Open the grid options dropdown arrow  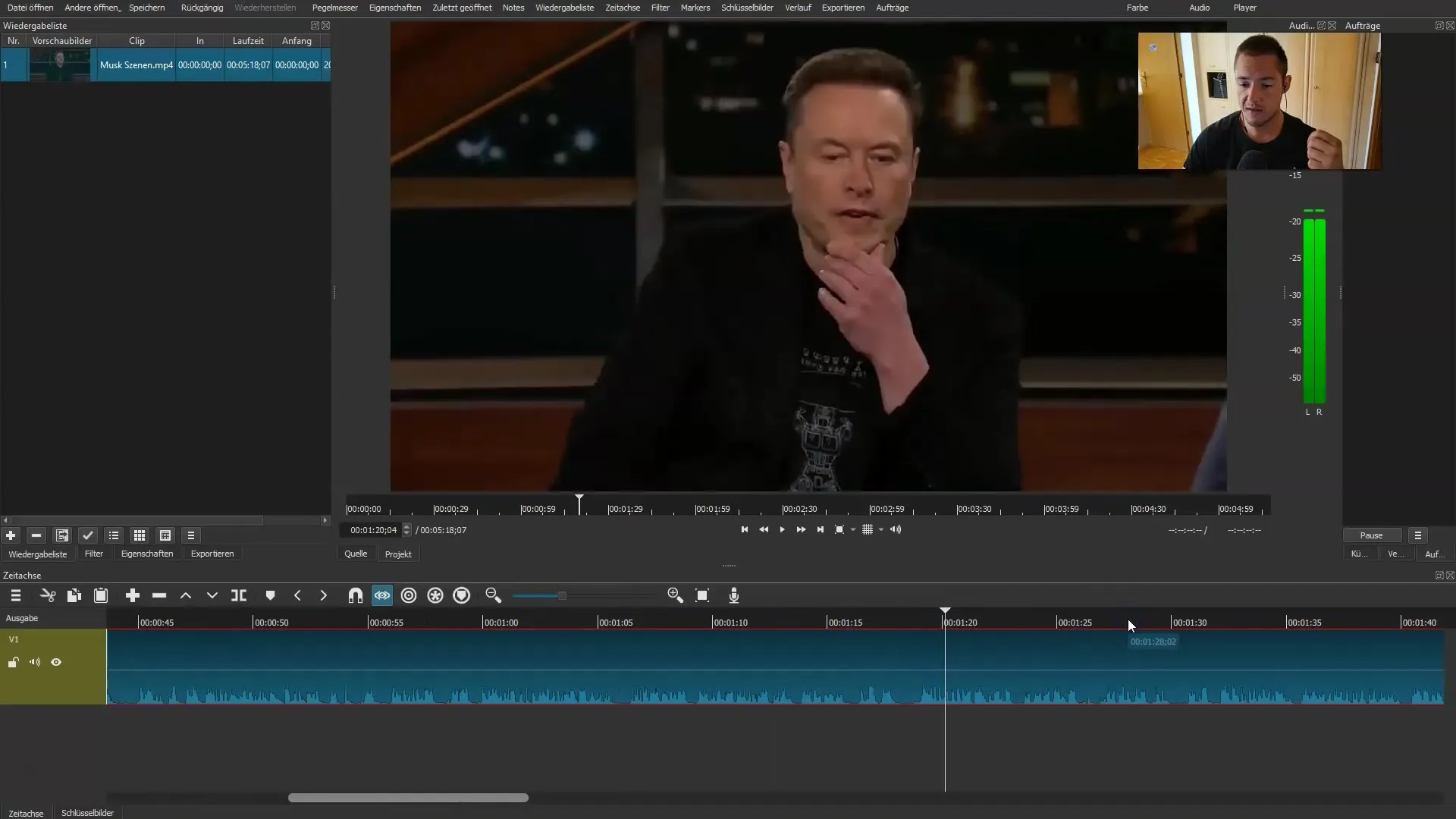pos(881,530)
